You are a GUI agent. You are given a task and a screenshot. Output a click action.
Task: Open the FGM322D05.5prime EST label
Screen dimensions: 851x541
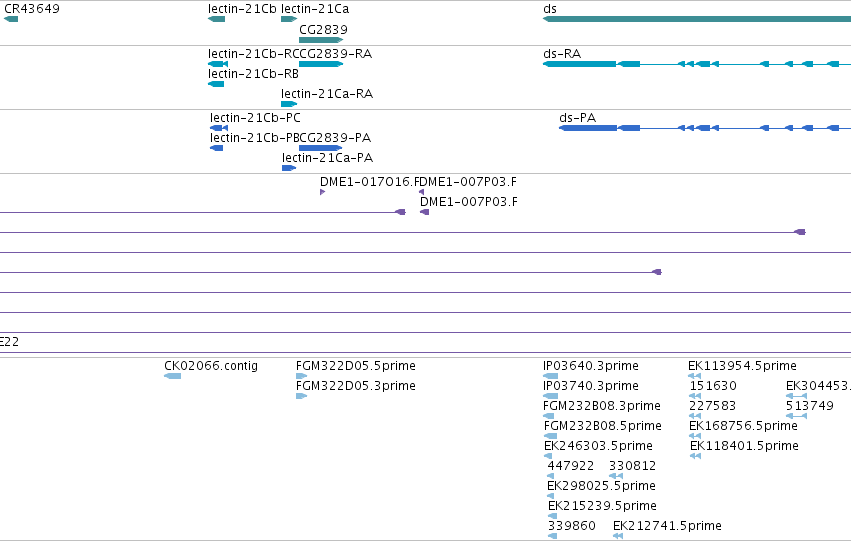click(356, 366)
